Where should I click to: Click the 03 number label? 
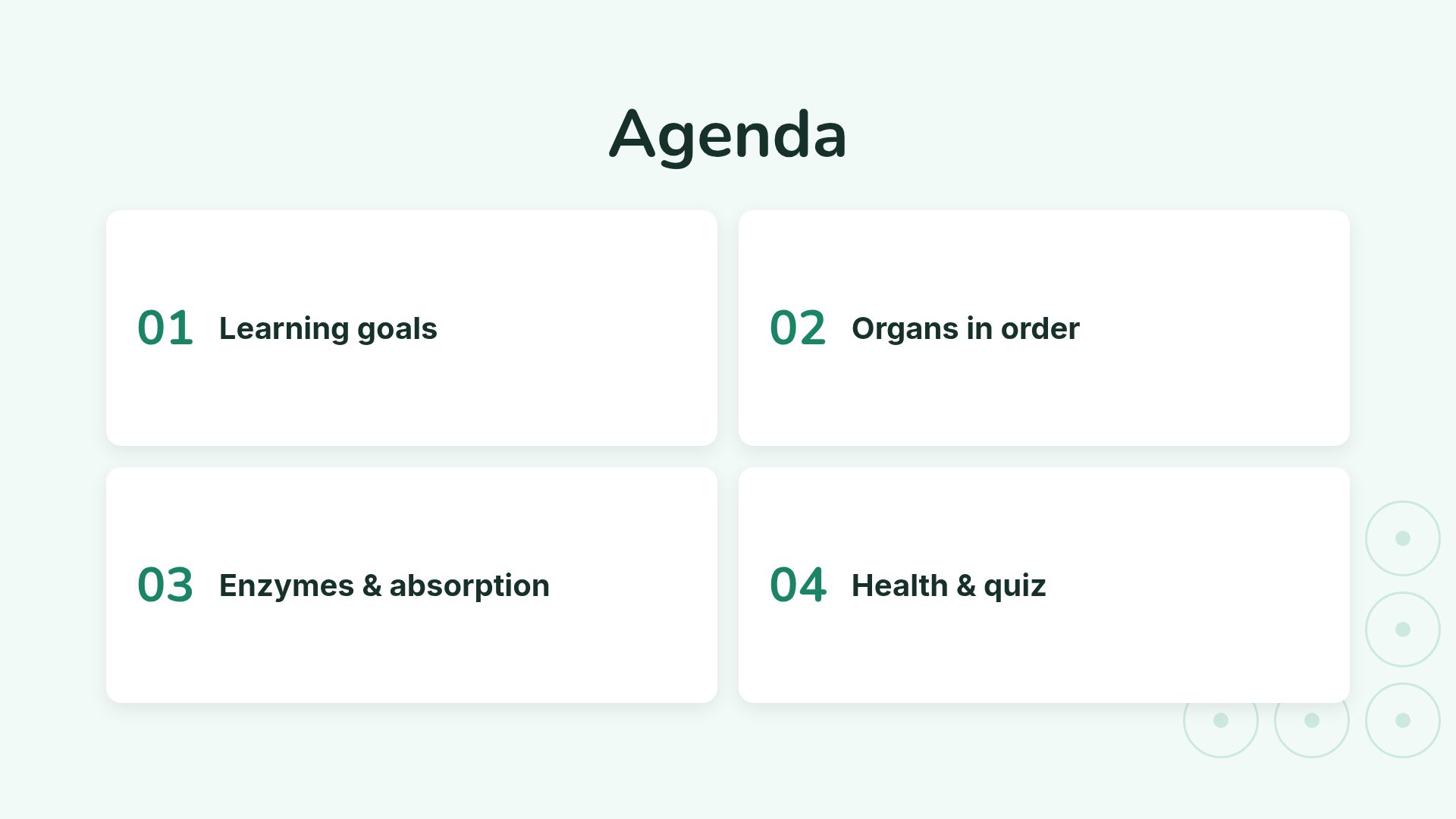point(165,585)
